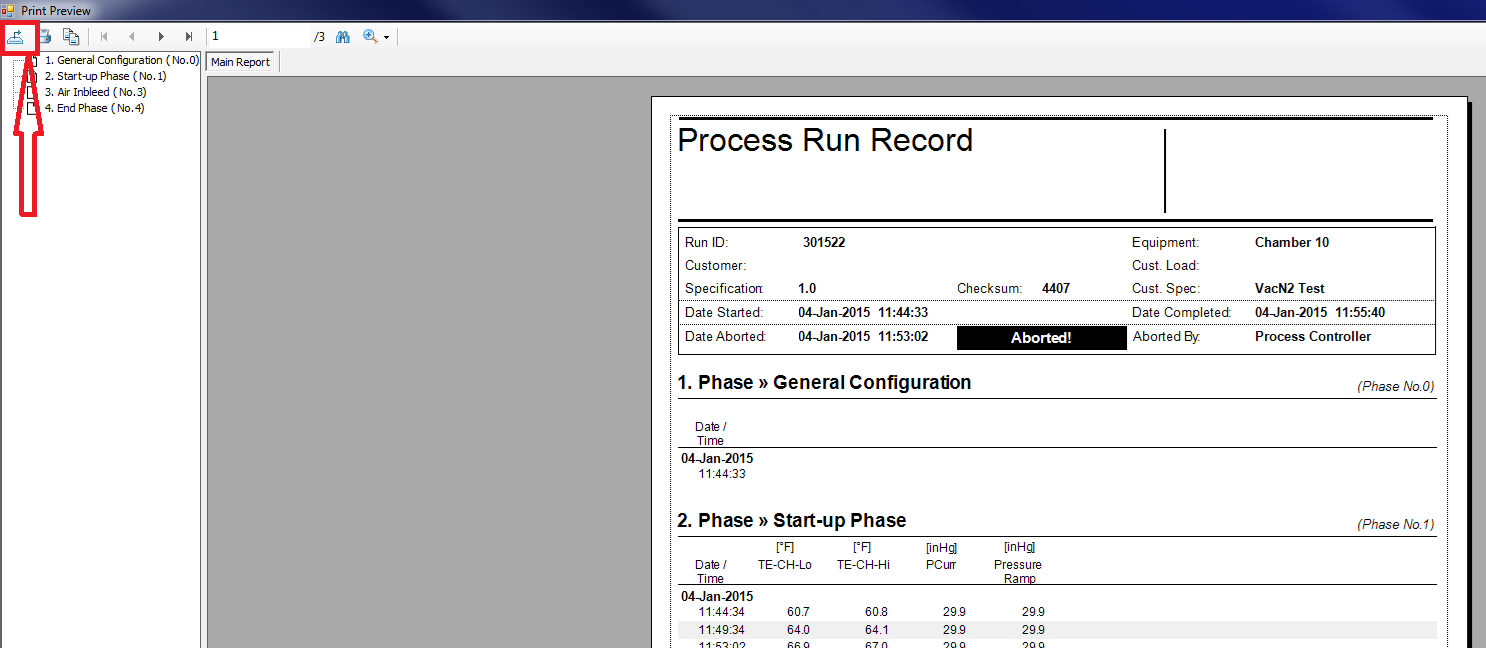Click the Print Report icon
This screenshot has width=1486, height=648.
tap(45, 37)
